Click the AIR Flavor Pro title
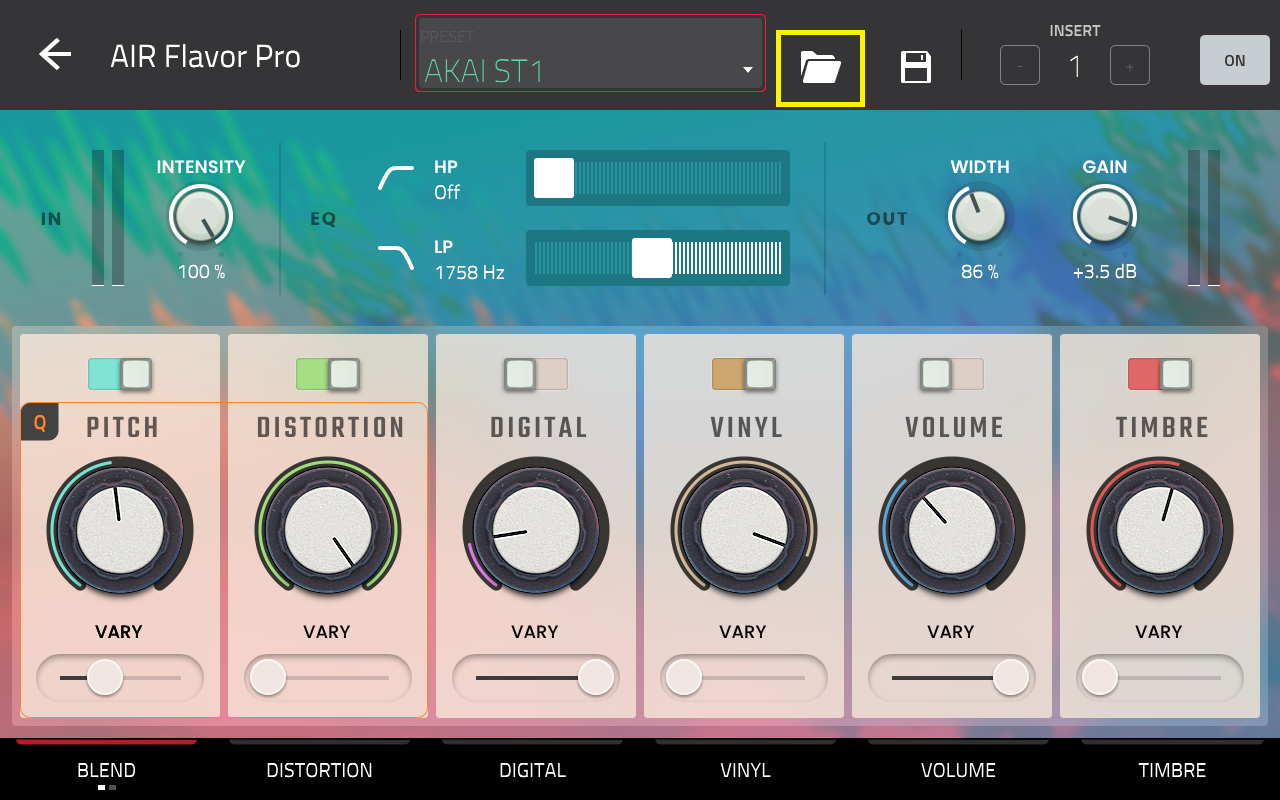1280x800 pixels. [x=205, y=57]
